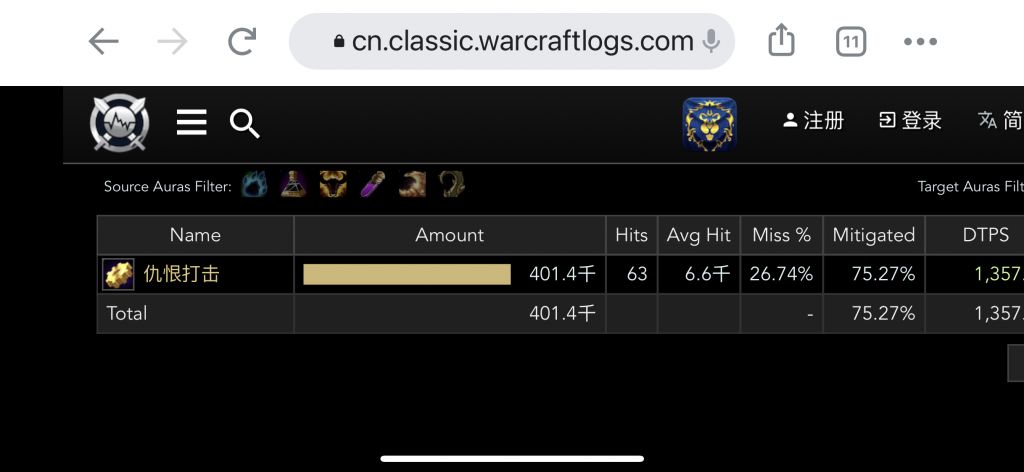Open the language selector dropdown
1024x472 pixels.
(x=1000, y=121)
